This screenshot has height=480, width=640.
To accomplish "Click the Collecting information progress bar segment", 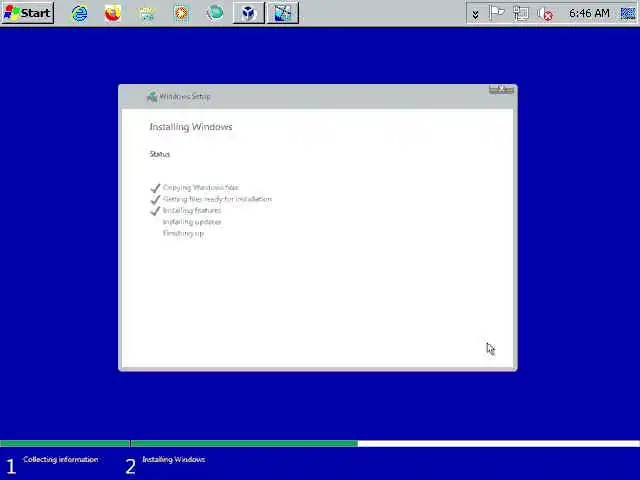I will [64, 443].
